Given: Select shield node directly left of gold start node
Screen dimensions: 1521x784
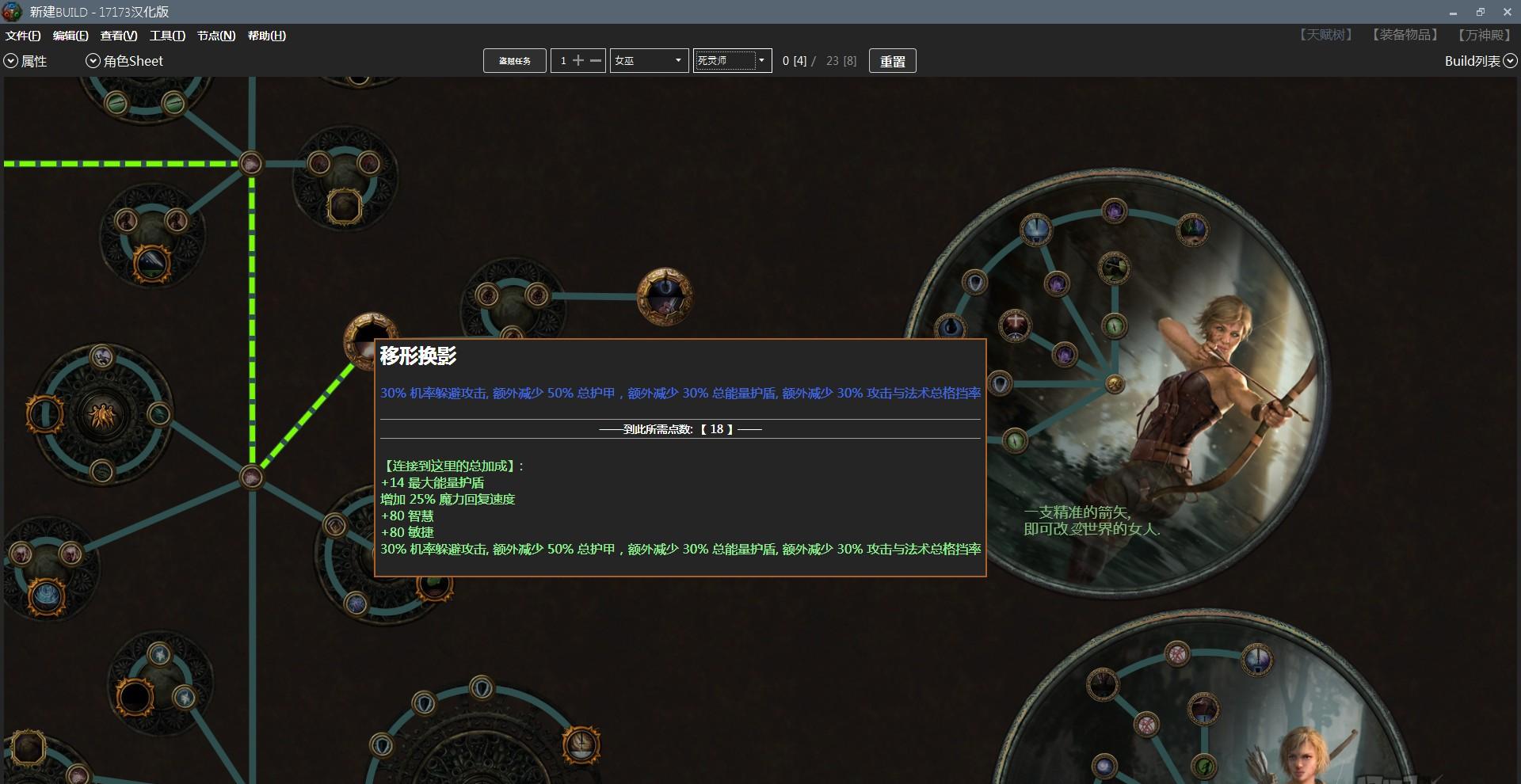Looking at the screenshot, I should click(1001, 384).
